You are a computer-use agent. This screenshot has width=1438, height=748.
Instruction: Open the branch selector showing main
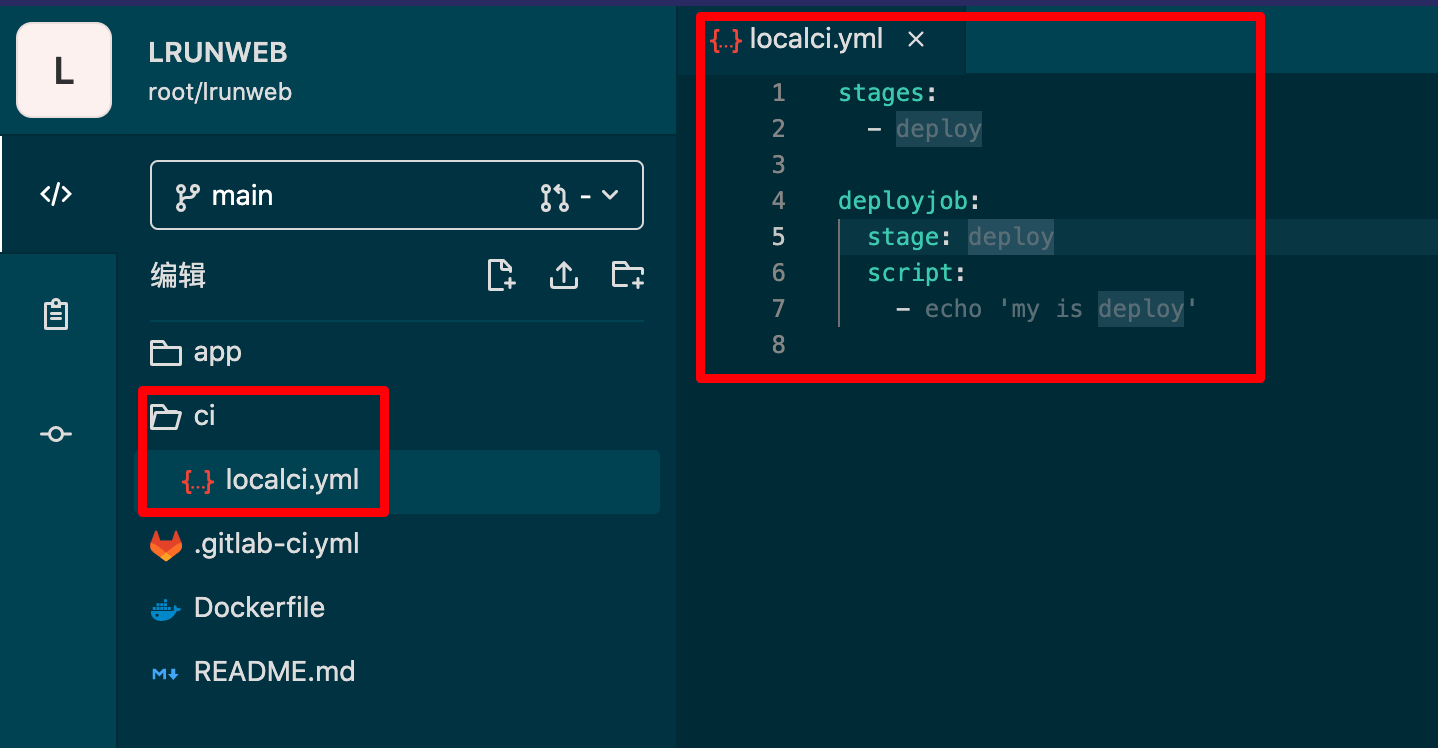point(243,194)
